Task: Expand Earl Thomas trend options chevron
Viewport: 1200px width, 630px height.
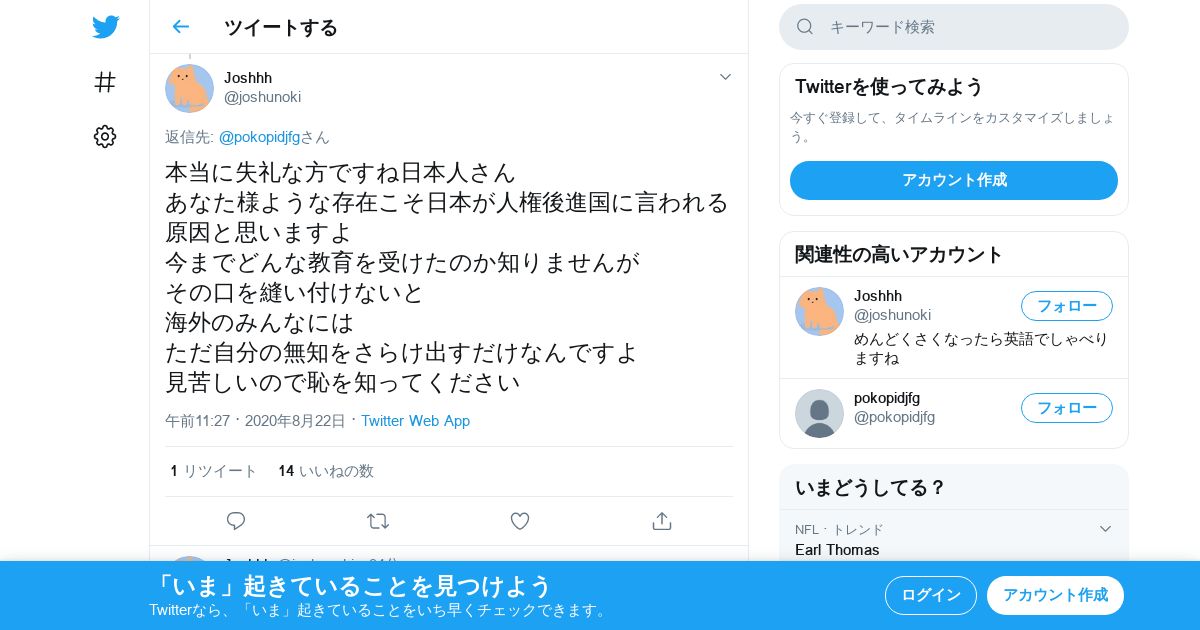Action: 1105,529
